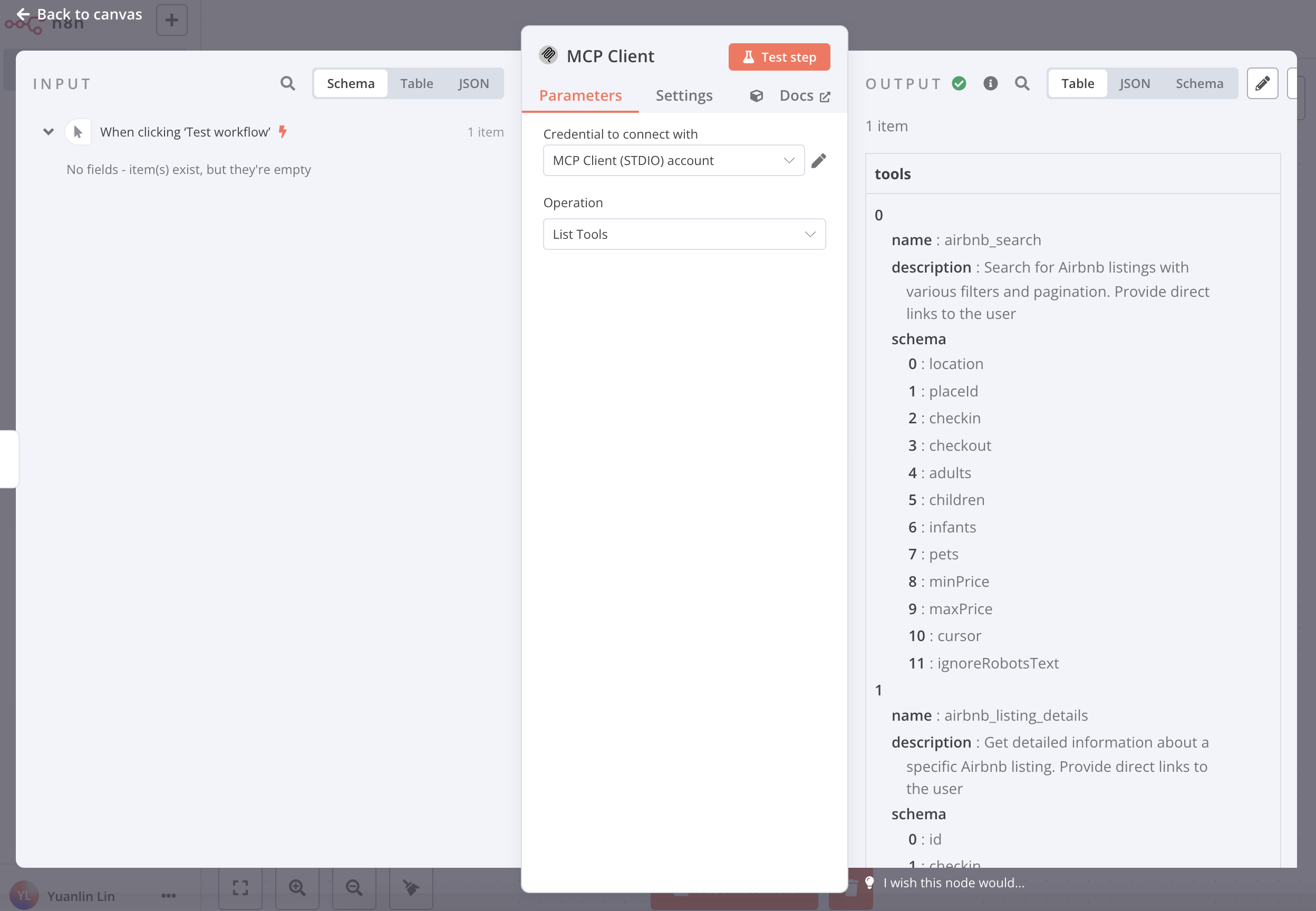Zoom out on the canvas
The image size is (1316, 911).
354,888
